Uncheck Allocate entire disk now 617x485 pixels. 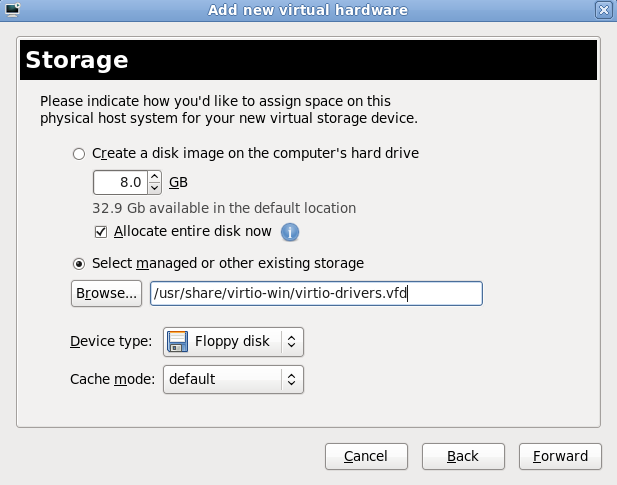(x=100, y=232)
